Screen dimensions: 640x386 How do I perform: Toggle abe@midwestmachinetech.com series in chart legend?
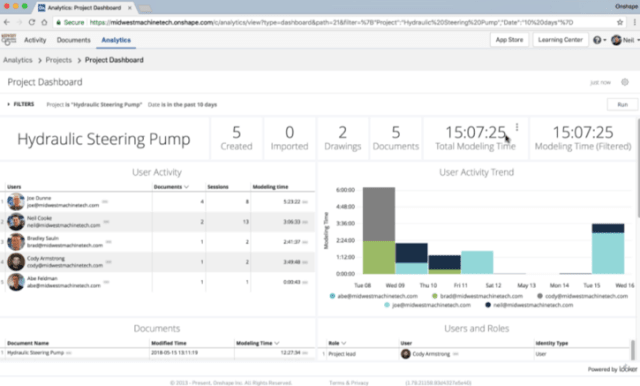[x=373, y=296]
